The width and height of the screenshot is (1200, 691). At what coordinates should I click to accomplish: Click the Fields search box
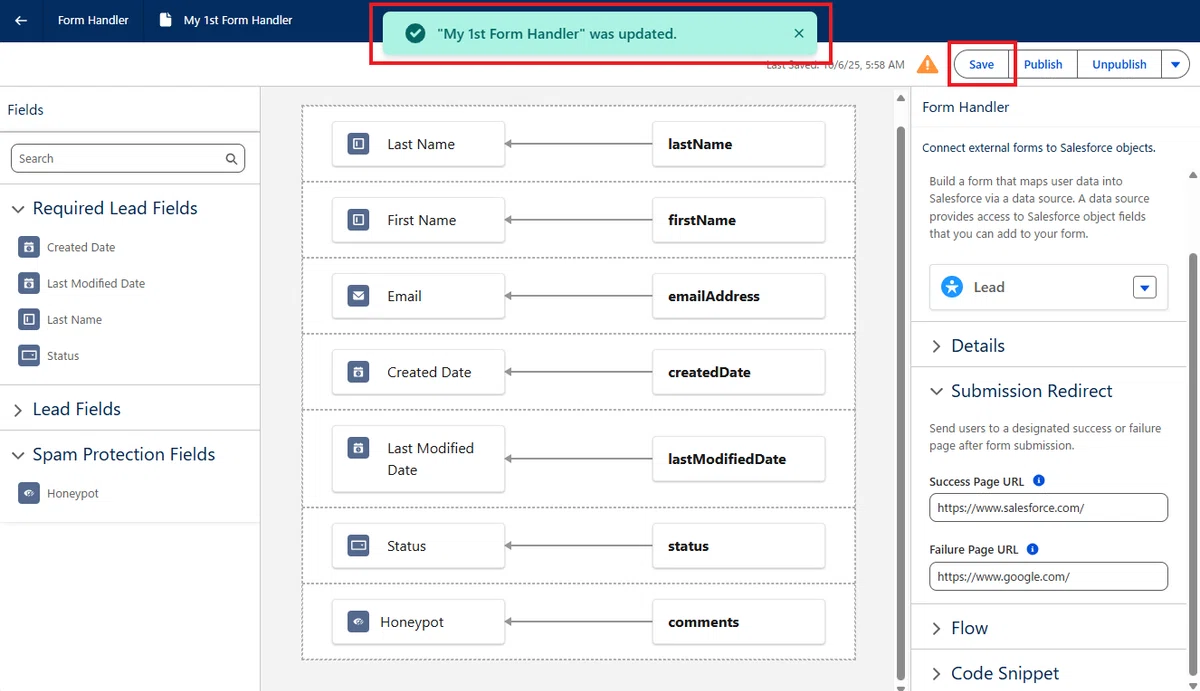127,158
